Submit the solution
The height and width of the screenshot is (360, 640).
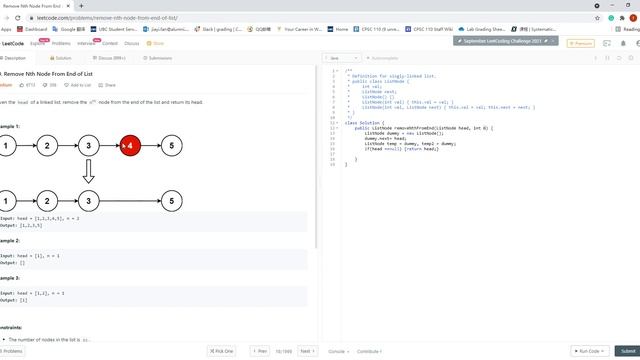pyautogui.click(x=627, y=351)
